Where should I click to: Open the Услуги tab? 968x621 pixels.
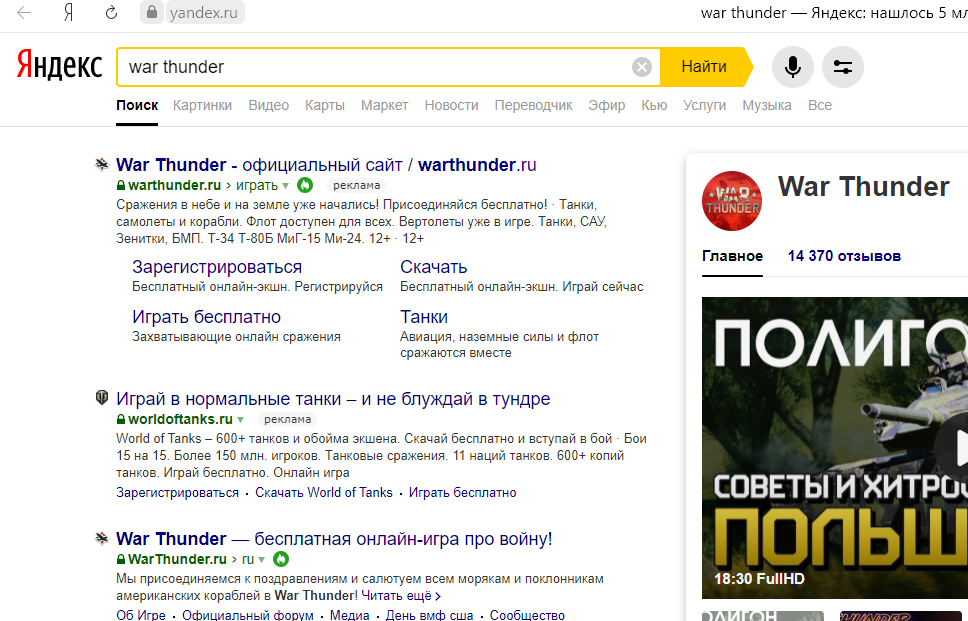point(704,106)
